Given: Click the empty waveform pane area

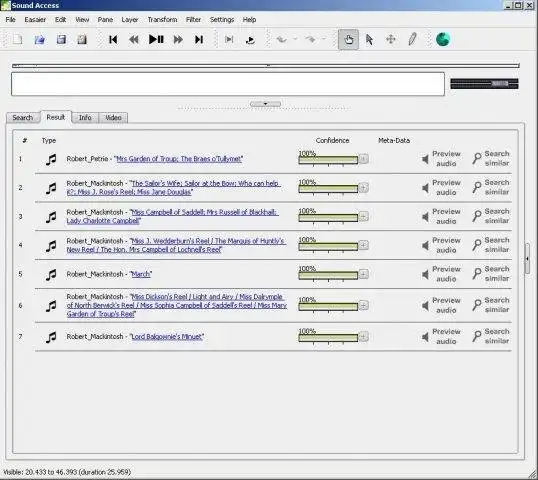Looking at the screenshot, I should 228,84.
